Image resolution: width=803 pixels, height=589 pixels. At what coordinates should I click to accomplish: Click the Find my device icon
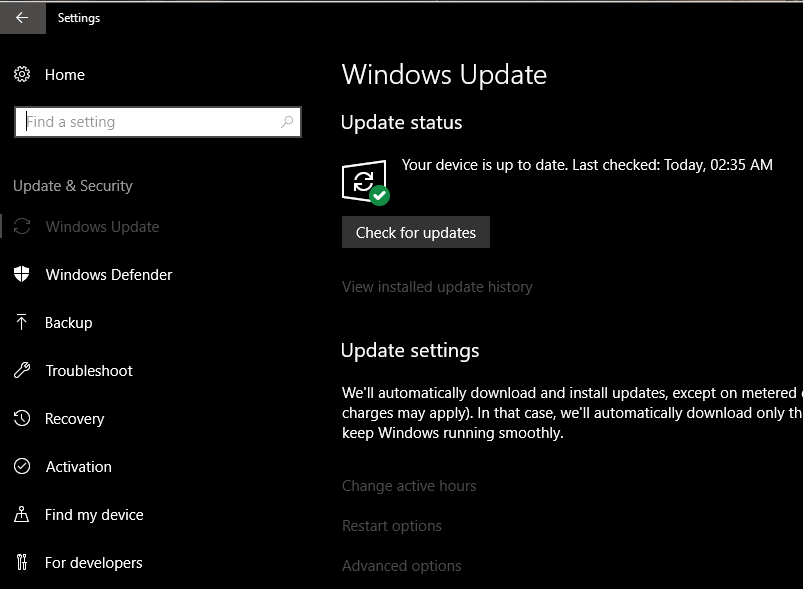tap(23, 514)
